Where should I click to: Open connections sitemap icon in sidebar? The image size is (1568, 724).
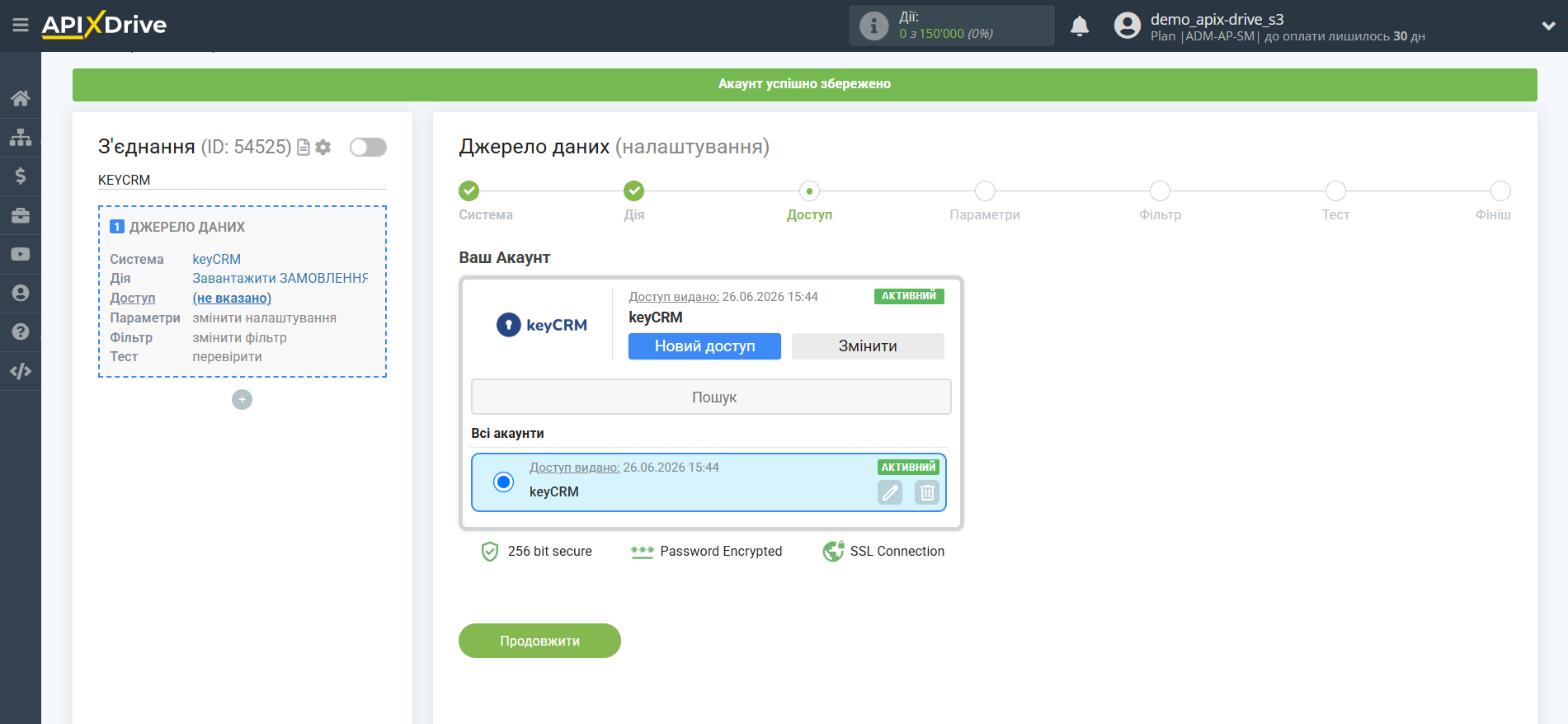(21, 137)
